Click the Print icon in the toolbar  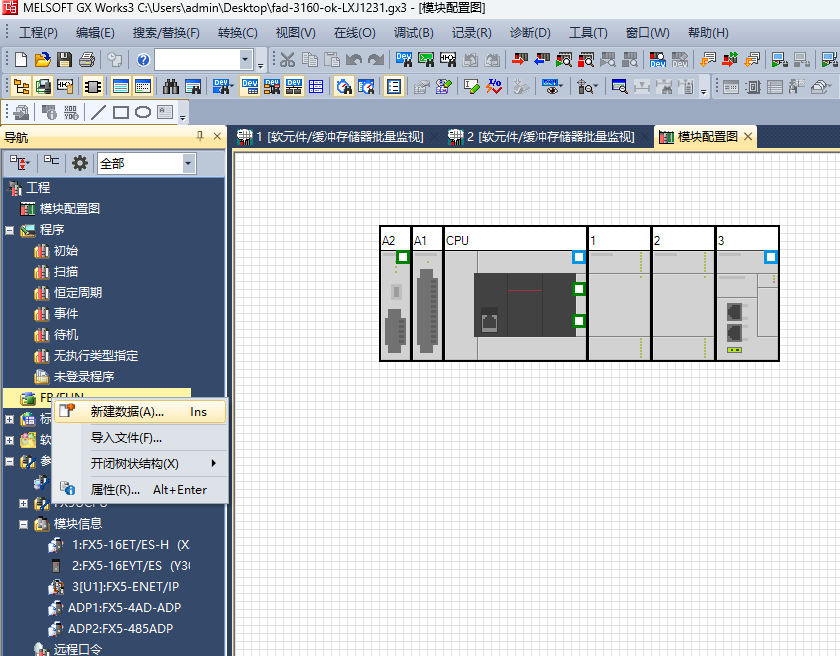click(86, 59)
